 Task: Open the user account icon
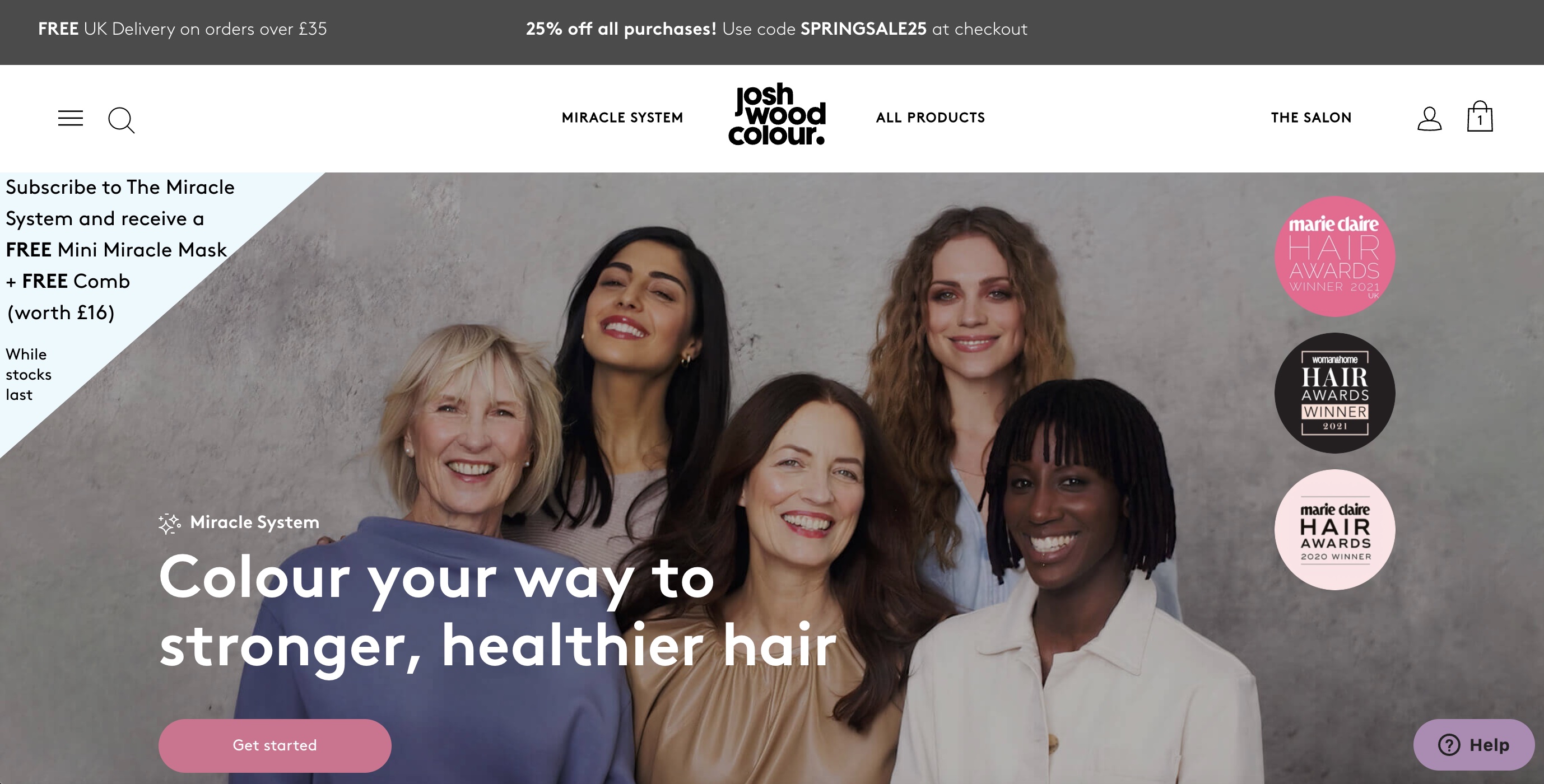(1429, 119)
